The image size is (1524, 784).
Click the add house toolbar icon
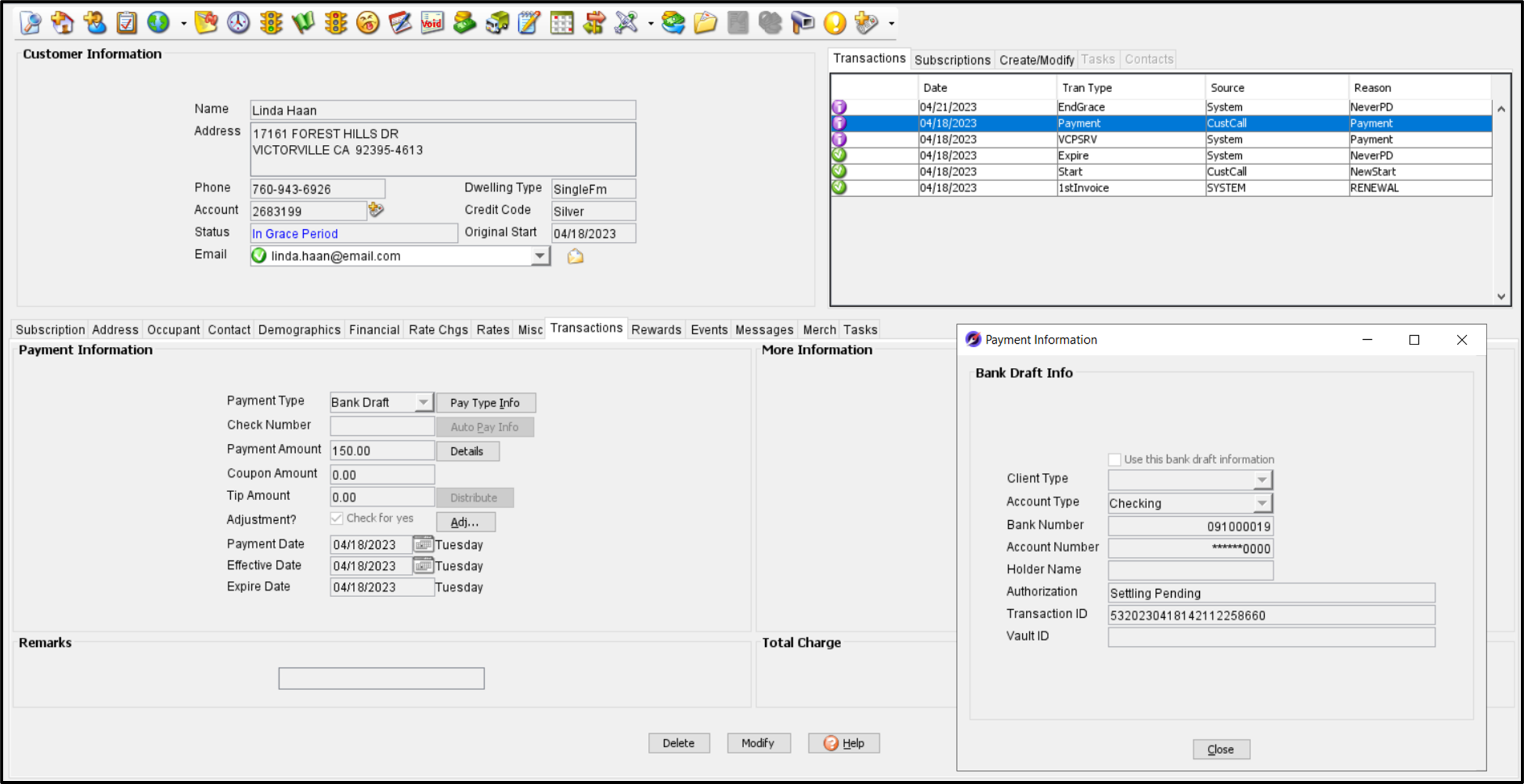coord(62,22)
